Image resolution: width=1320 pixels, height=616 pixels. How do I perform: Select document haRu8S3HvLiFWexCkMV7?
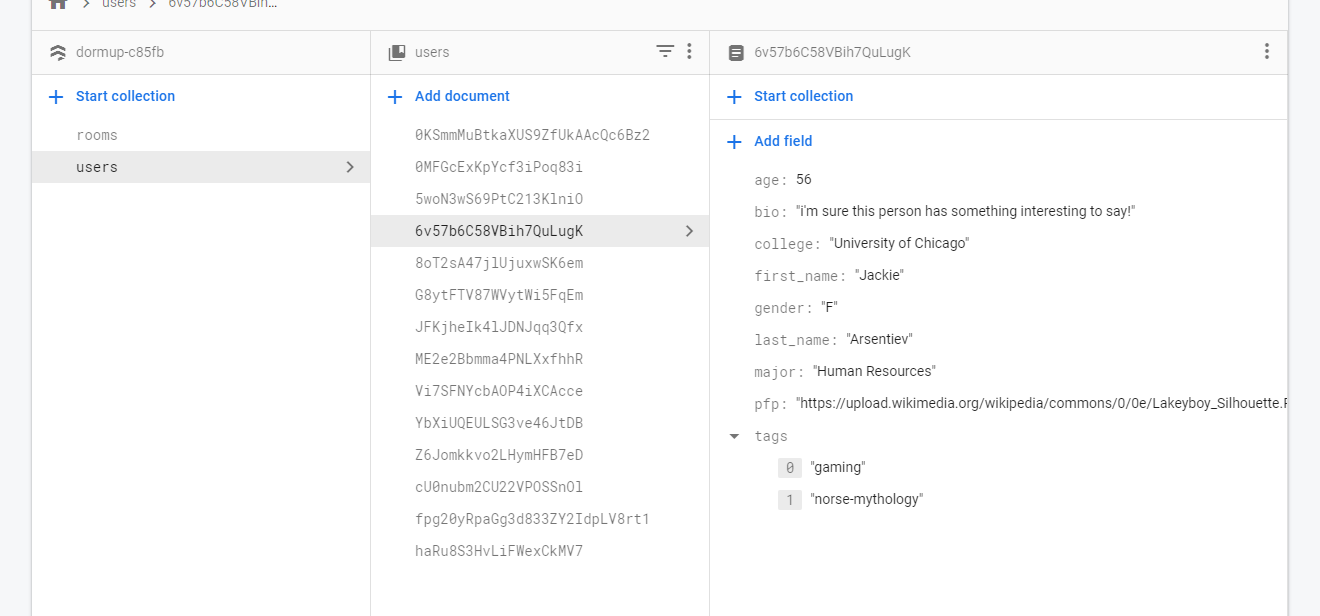click(x=499, y=551)
